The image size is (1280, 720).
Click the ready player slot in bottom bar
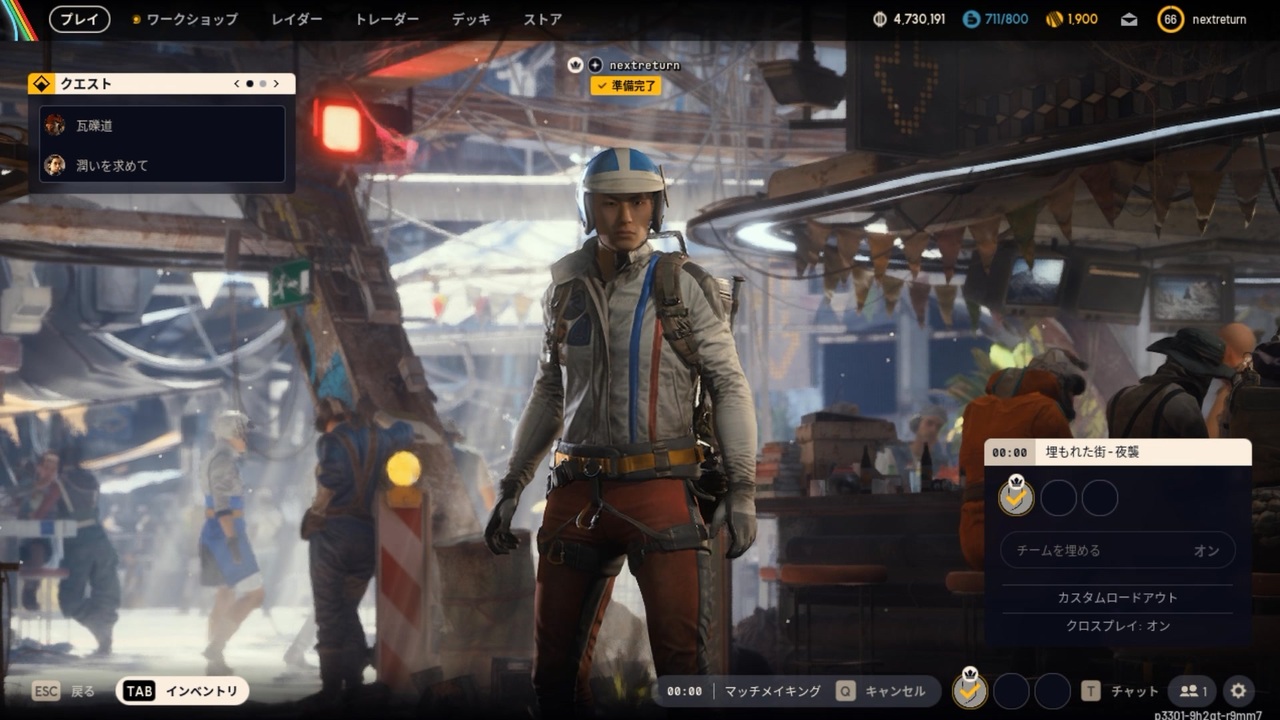pyautogui.click(x=969, y=691)
